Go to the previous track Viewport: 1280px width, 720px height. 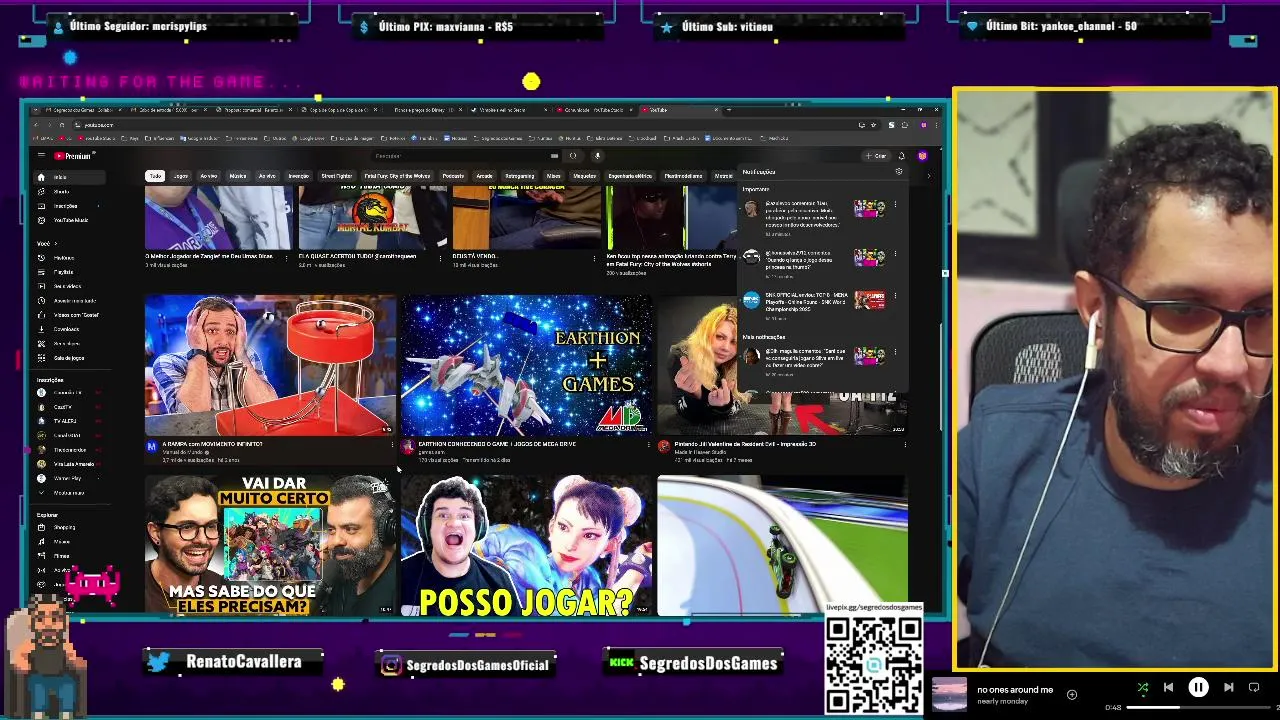coord(1168,687)
